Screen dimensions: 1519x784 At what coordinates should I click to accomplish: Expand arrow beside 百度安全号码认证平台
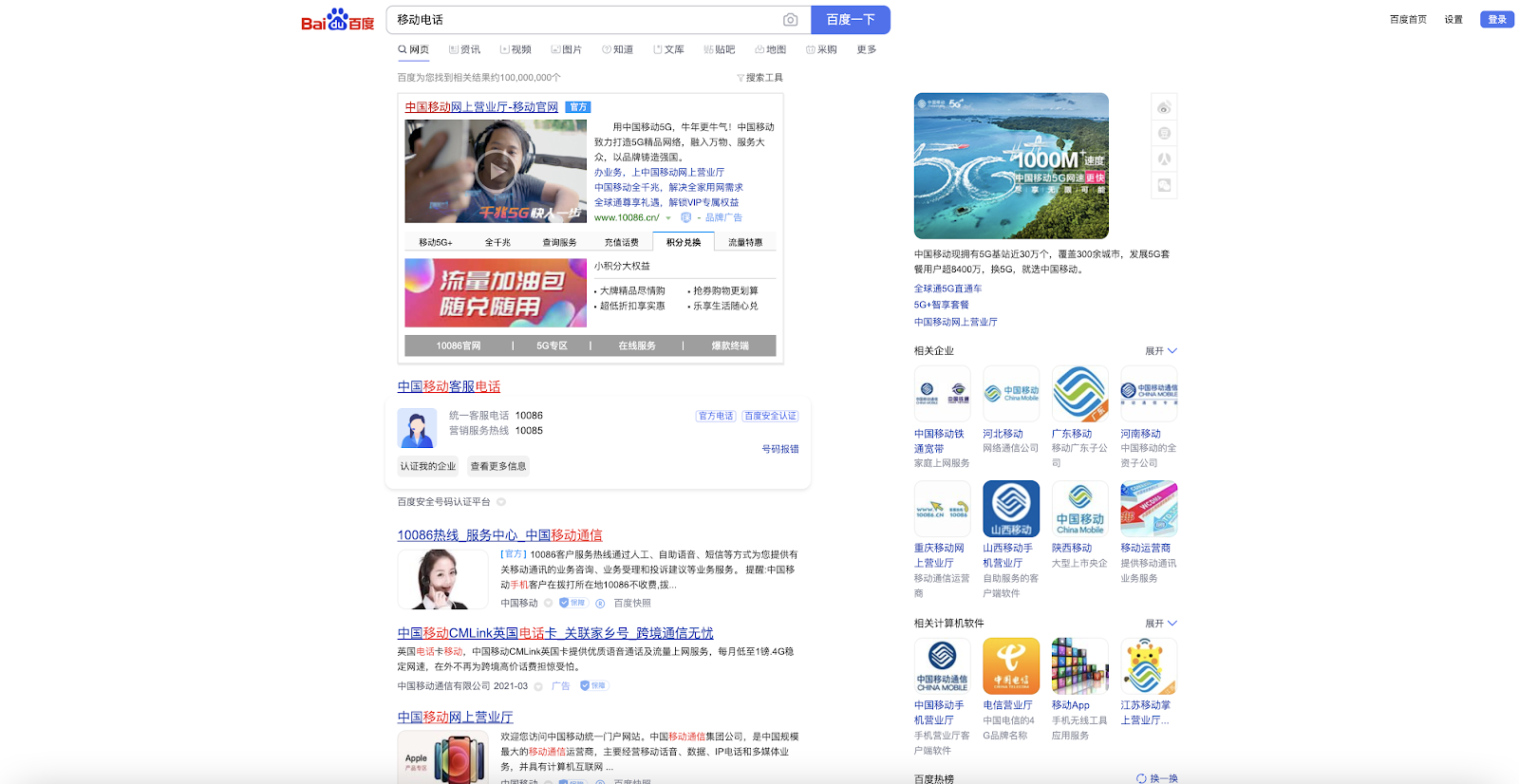coord(501,502)
